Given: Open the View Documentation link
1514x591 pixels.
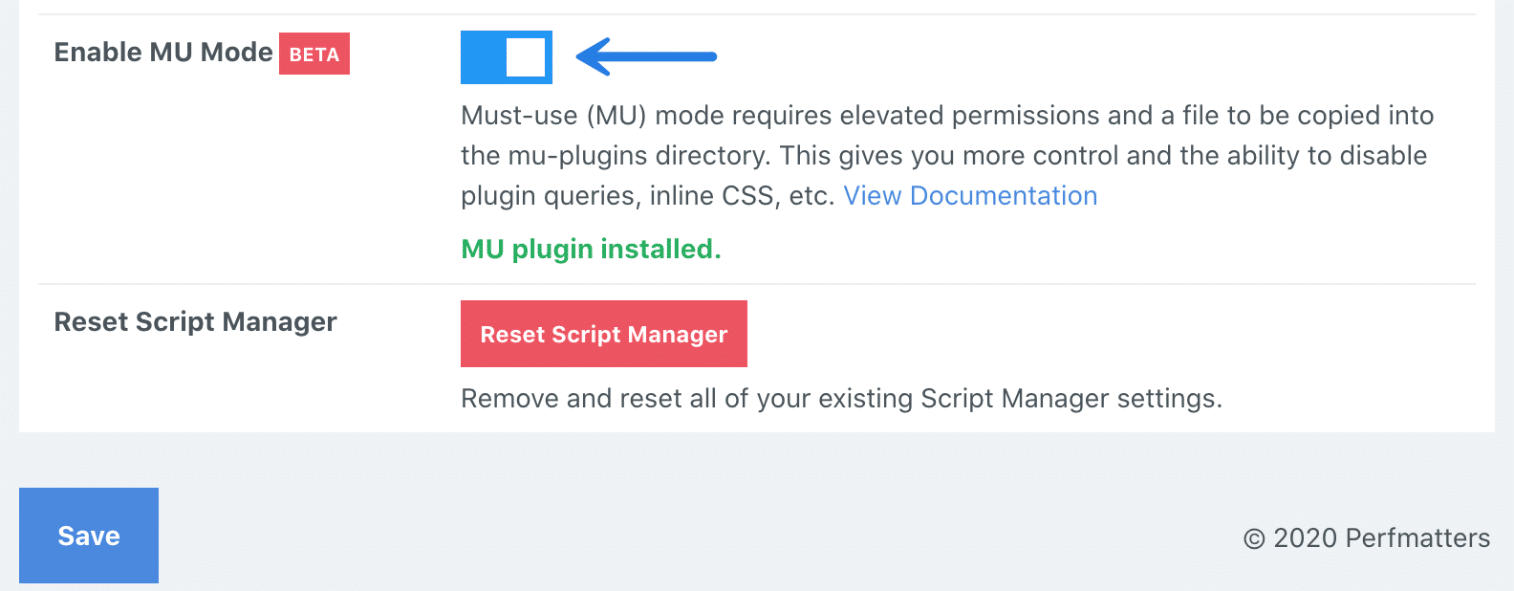Looking at the screenshot, I should 969,195.
